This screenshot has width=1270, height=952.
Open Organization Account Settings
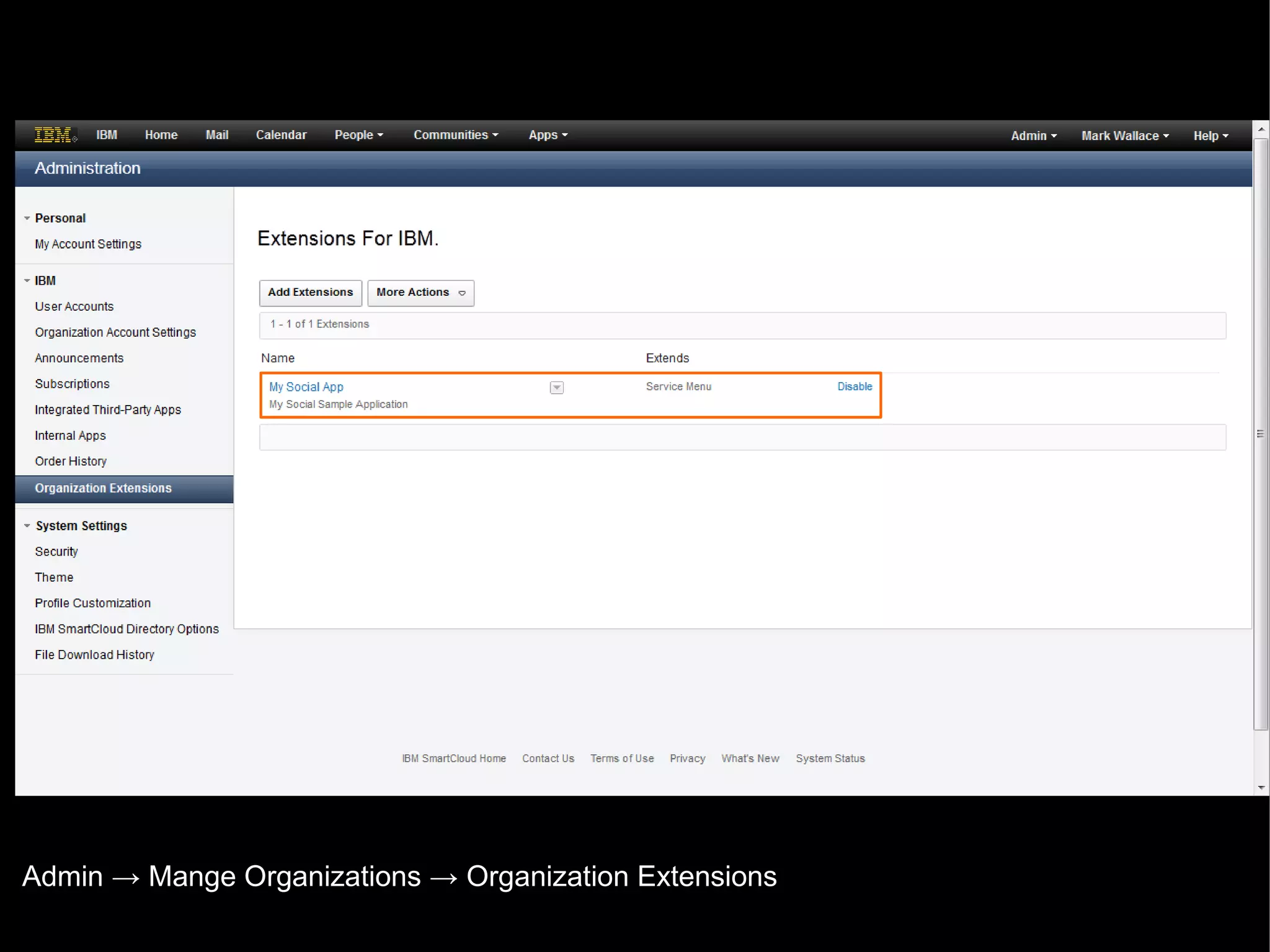click(x=115, y=332)
